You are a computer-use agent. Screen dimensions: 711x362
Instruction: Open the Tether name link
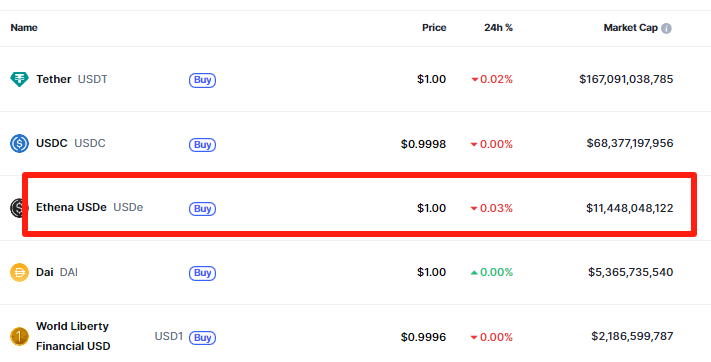click(x=54, y=79)
